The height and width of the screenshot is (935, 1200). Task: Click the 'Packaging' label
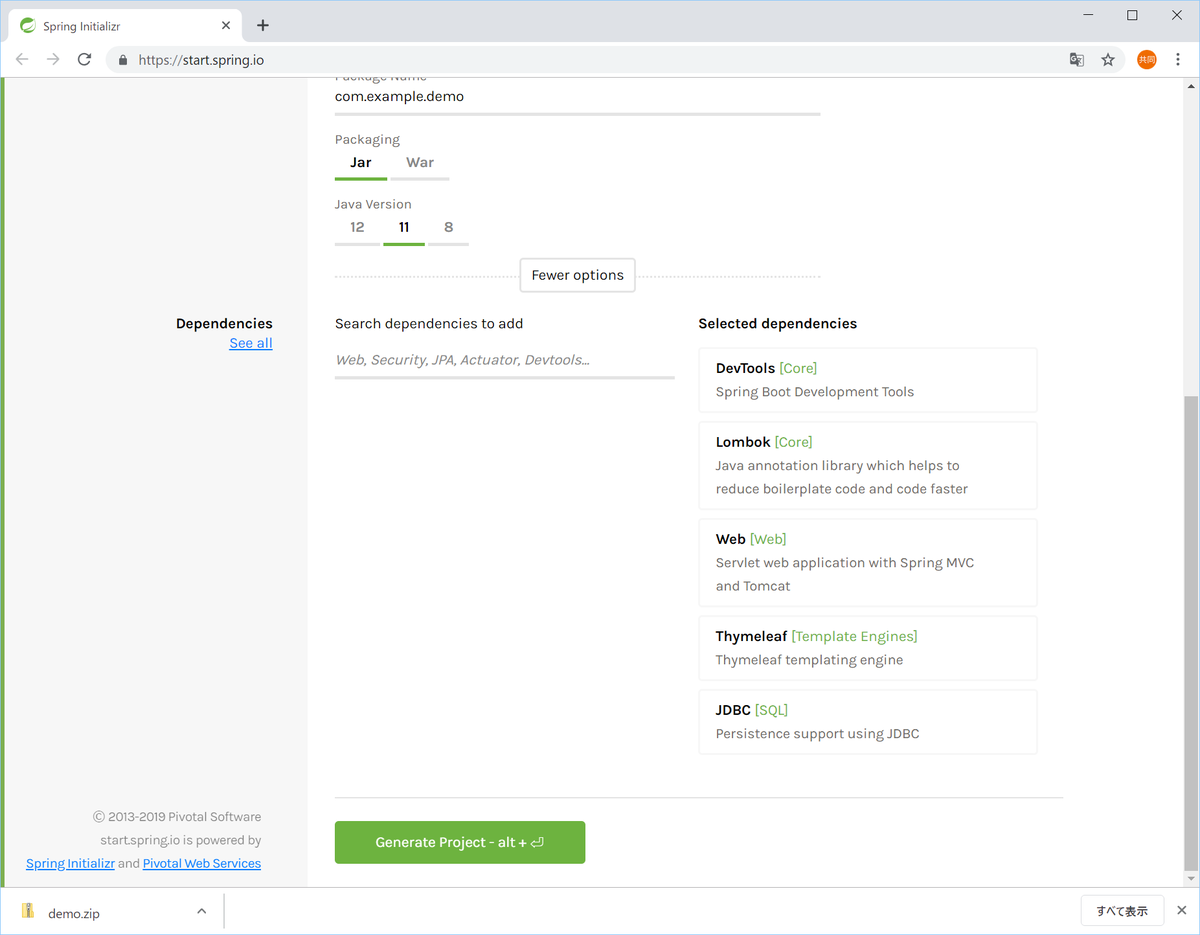367,140
